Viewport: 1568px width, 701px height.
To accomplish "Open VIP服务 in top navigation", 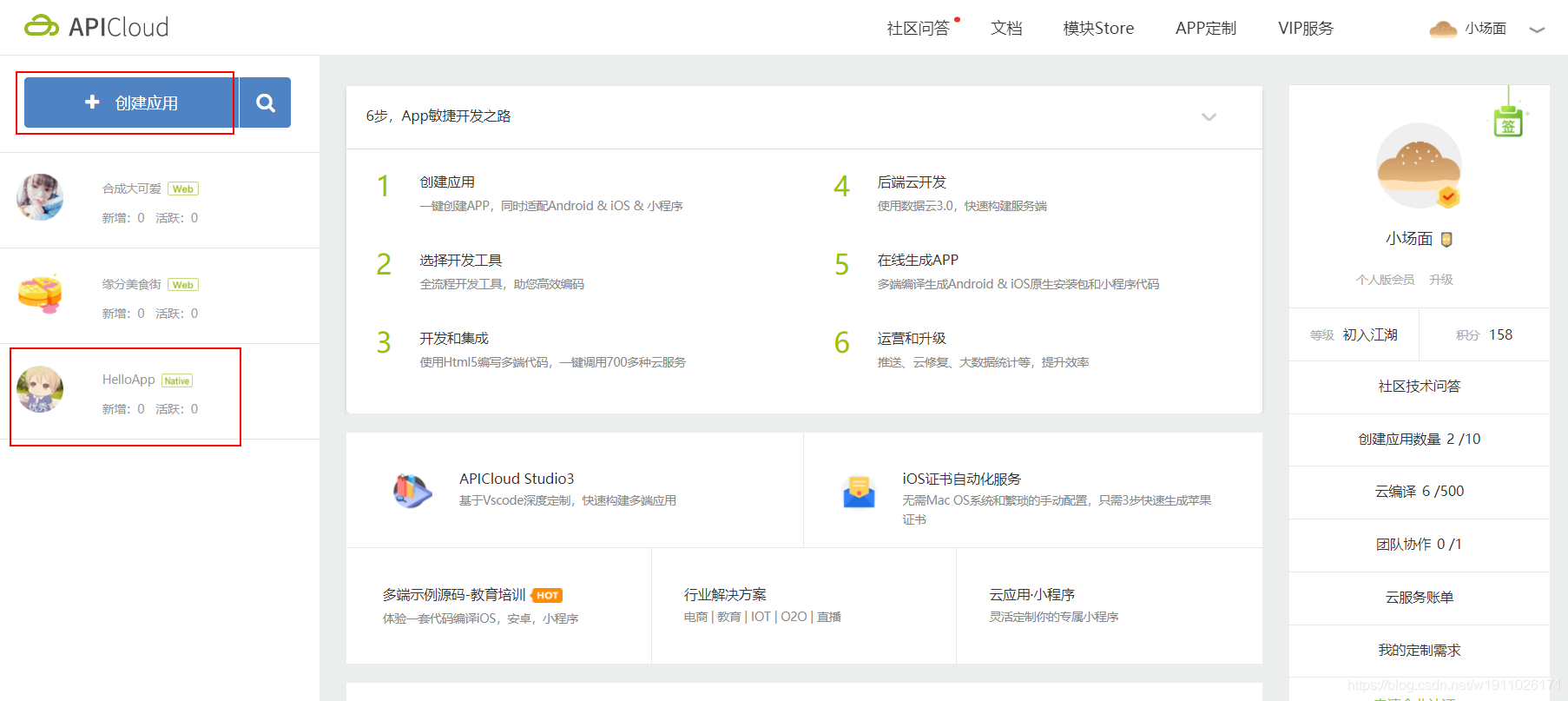I will coord(1306,28).
